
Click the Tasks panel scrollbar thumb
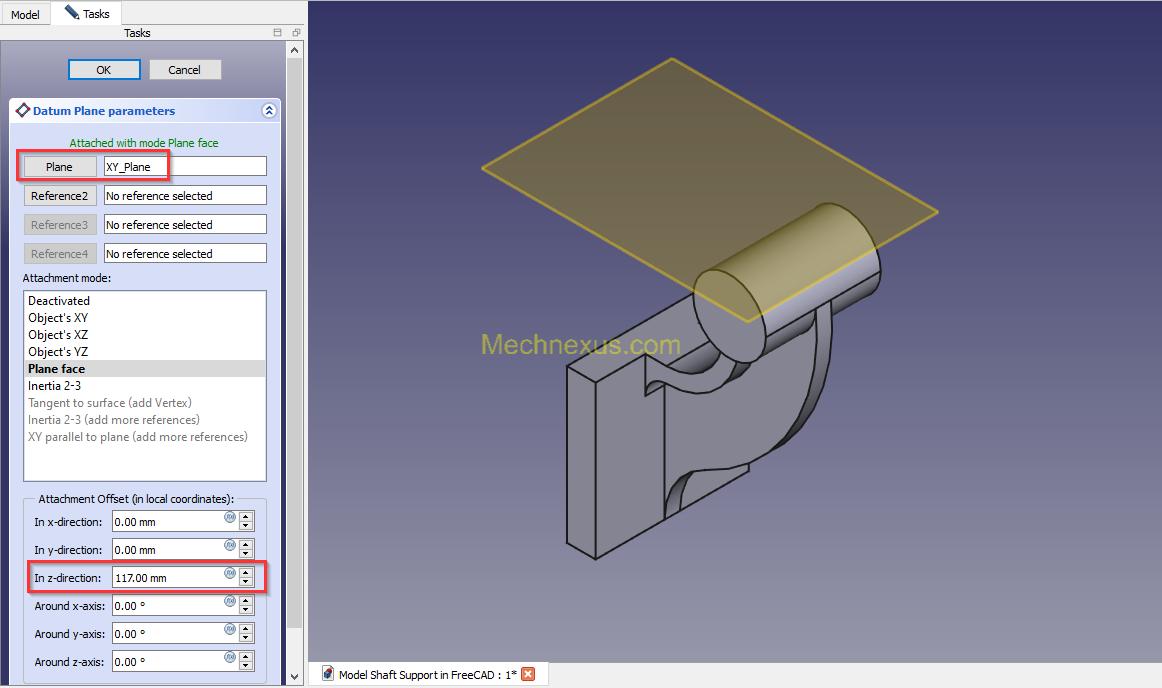pyautogui.click(x=294, y=341)
